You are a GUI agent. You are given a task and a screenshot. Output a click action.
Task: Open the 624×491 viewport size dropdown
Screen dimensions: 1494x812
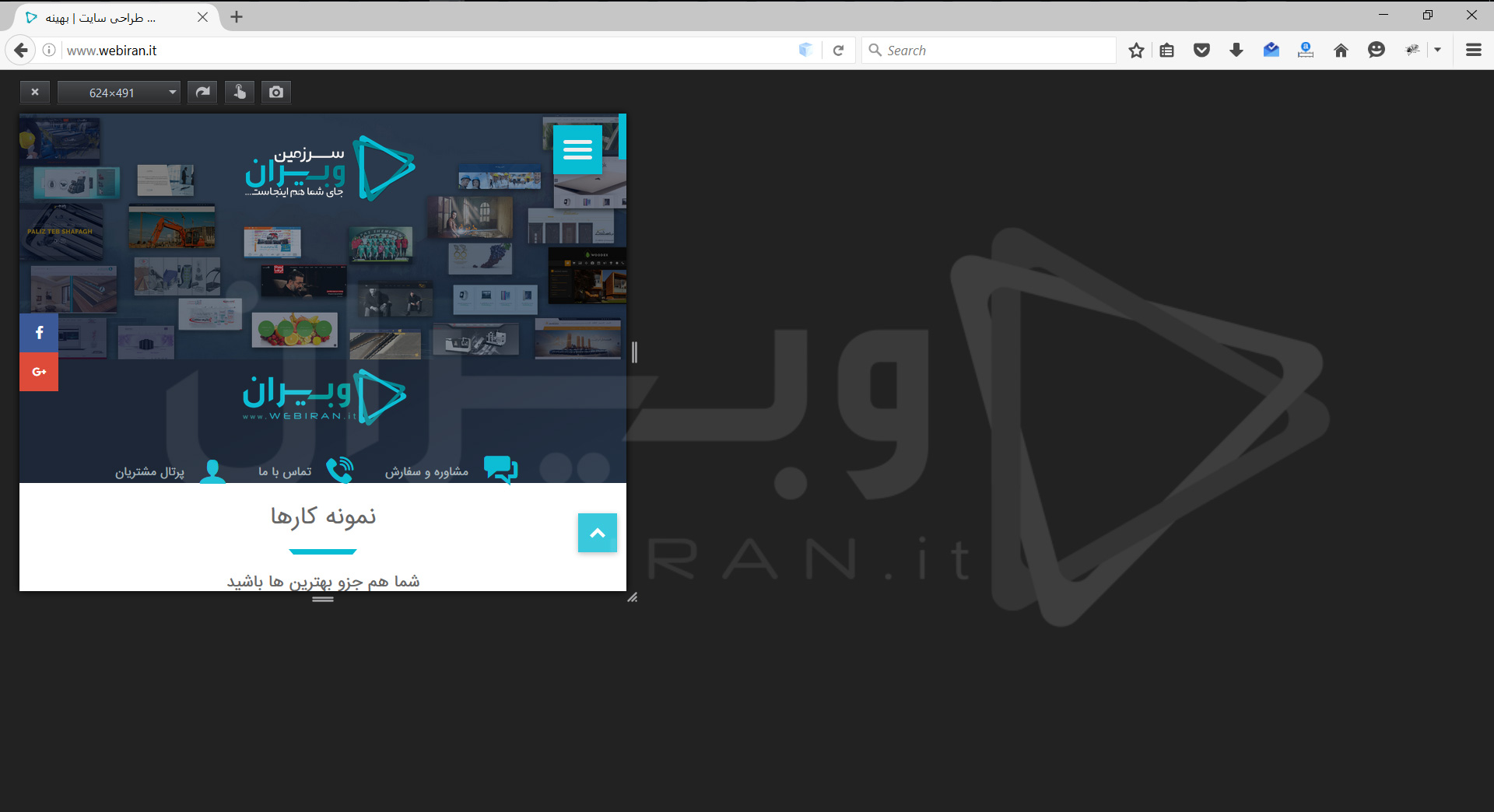click(x=119, y=93)
